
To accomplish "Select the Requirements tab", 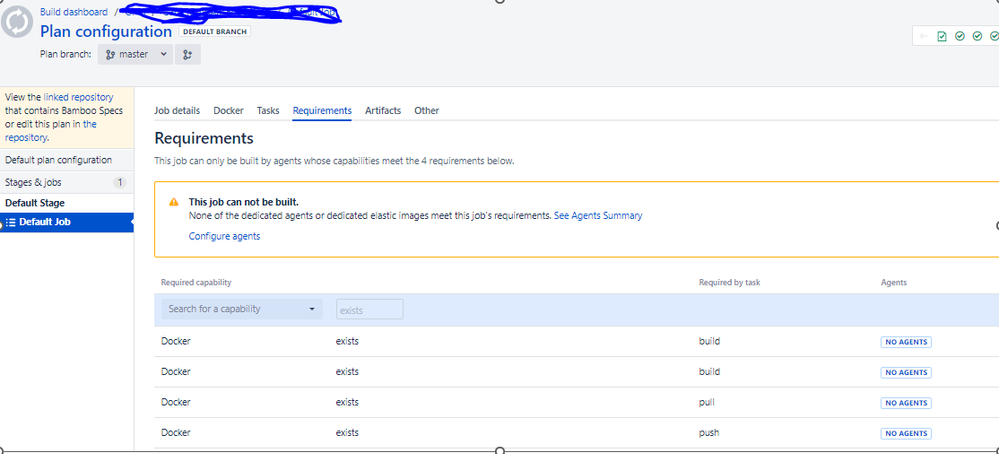I will tap(322, 111).
